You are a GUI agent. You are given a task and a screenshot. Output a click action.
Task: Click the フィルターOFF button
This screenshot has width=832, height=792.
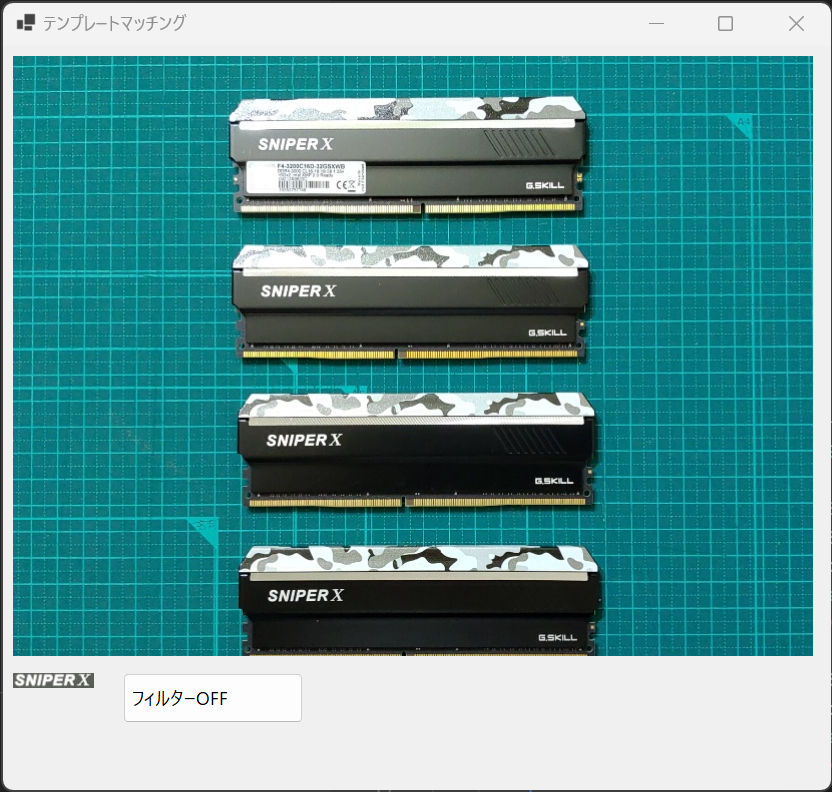213,698
